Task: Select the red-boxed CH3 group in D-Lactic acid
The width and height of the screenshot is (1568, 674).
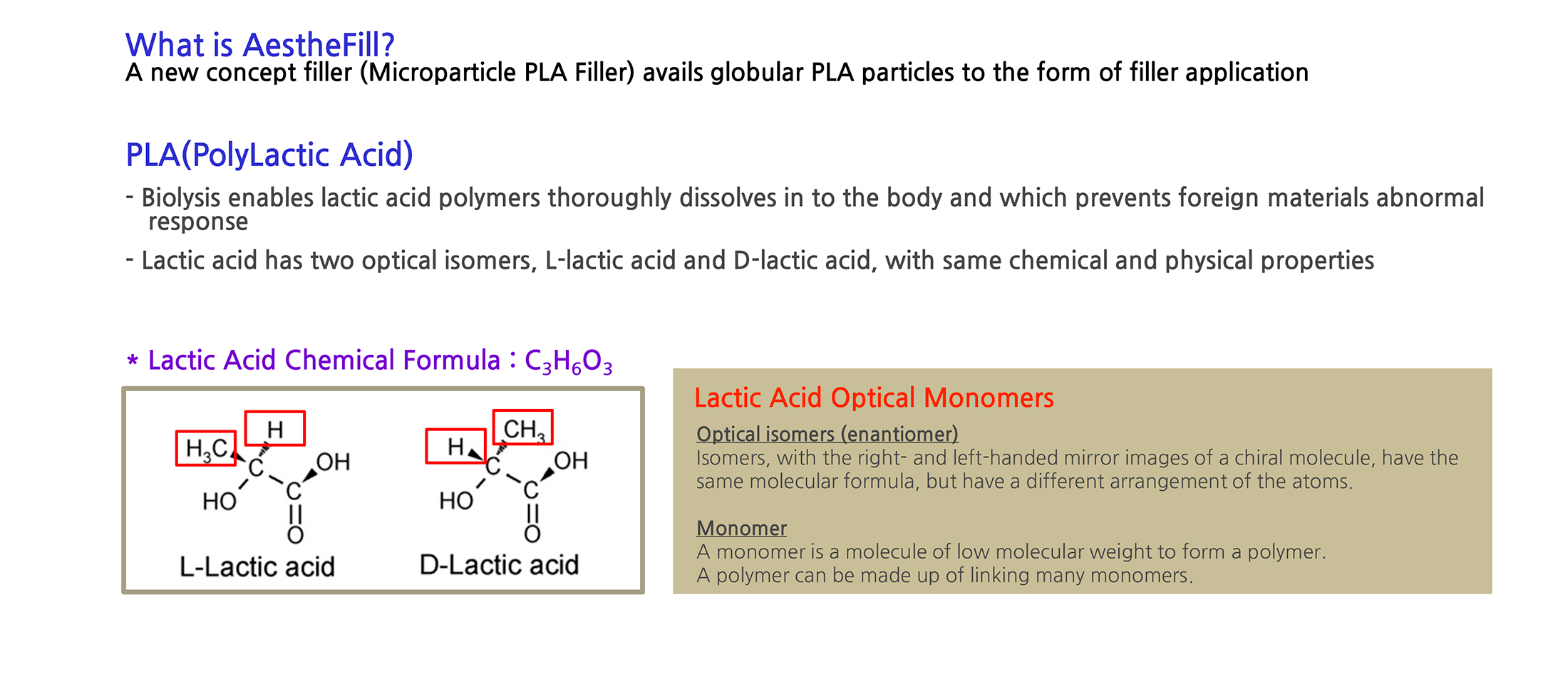Action: 523,428
